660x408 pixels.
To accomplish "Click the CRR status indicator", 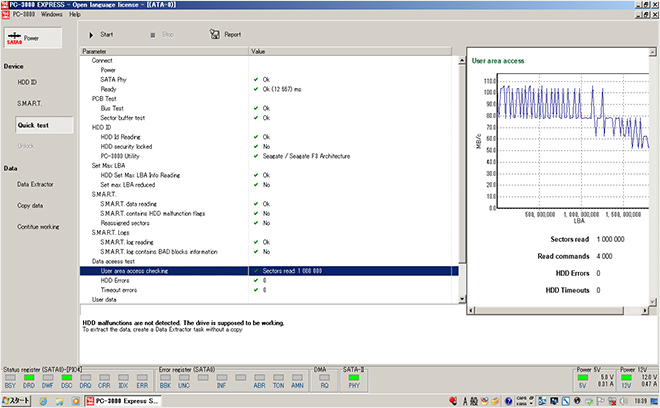I will [x=104, y=377].
